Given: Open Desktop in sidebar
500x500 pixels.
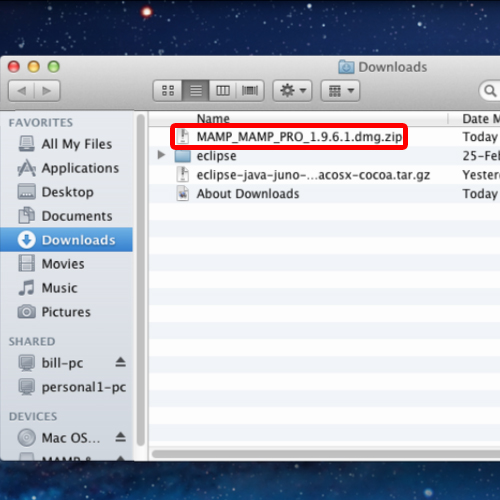Looking at the screenshot, I should coord(67,192).
